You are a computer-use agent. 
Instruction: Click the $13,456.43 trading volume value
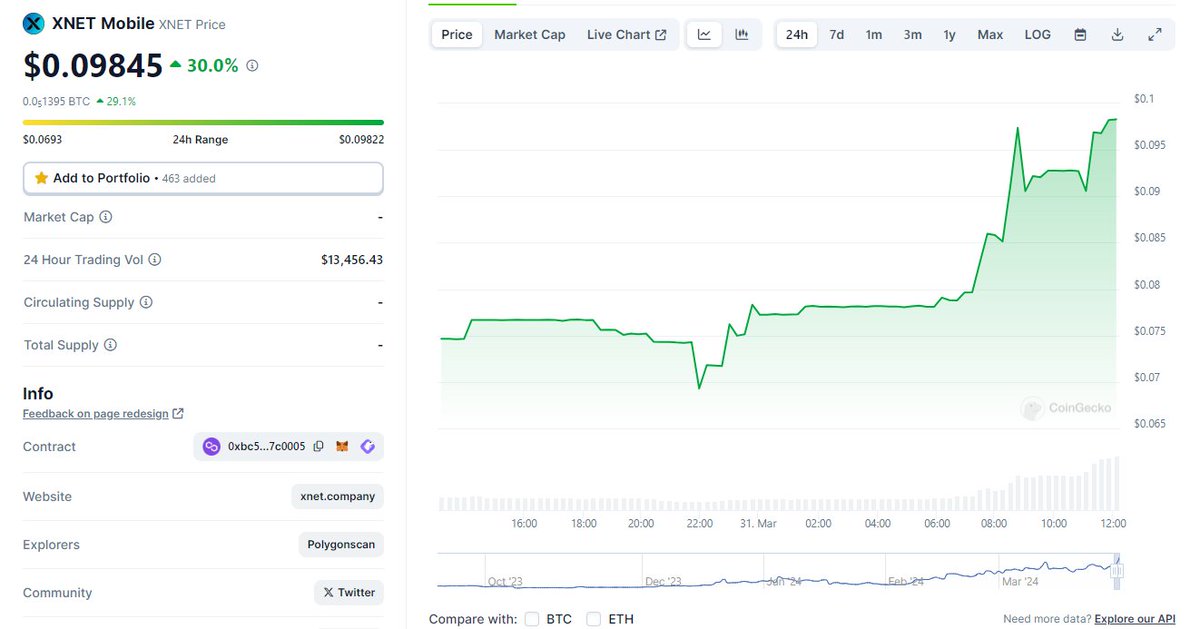click(x=352, y=260)
